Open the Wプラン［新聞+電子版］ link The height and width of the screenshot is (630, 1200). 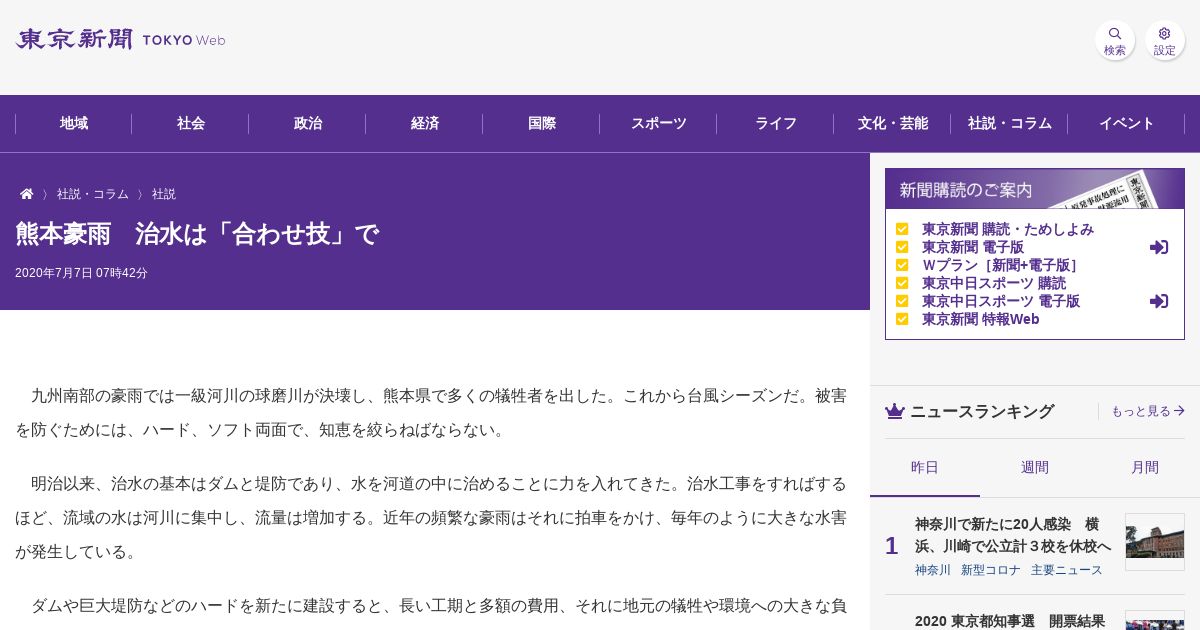1002,265
